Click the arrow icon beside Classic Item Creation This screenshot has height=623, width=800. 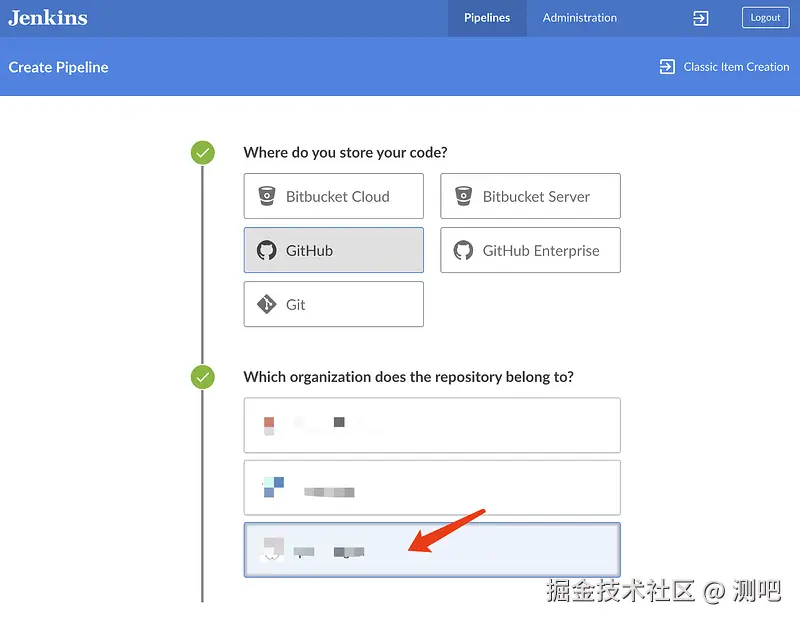667,67
